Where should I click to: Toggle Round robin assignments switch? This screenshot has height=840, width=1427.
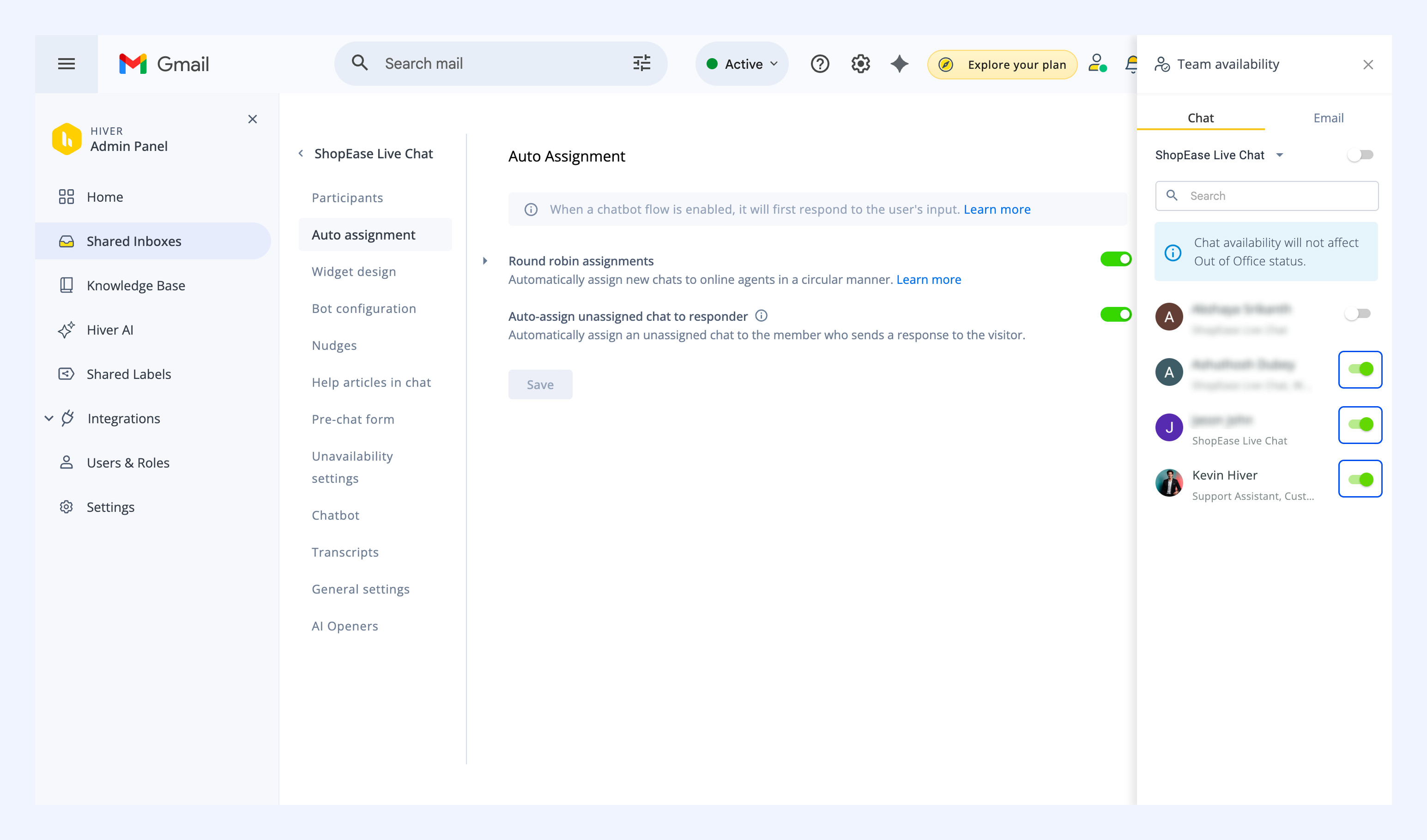1116,259
